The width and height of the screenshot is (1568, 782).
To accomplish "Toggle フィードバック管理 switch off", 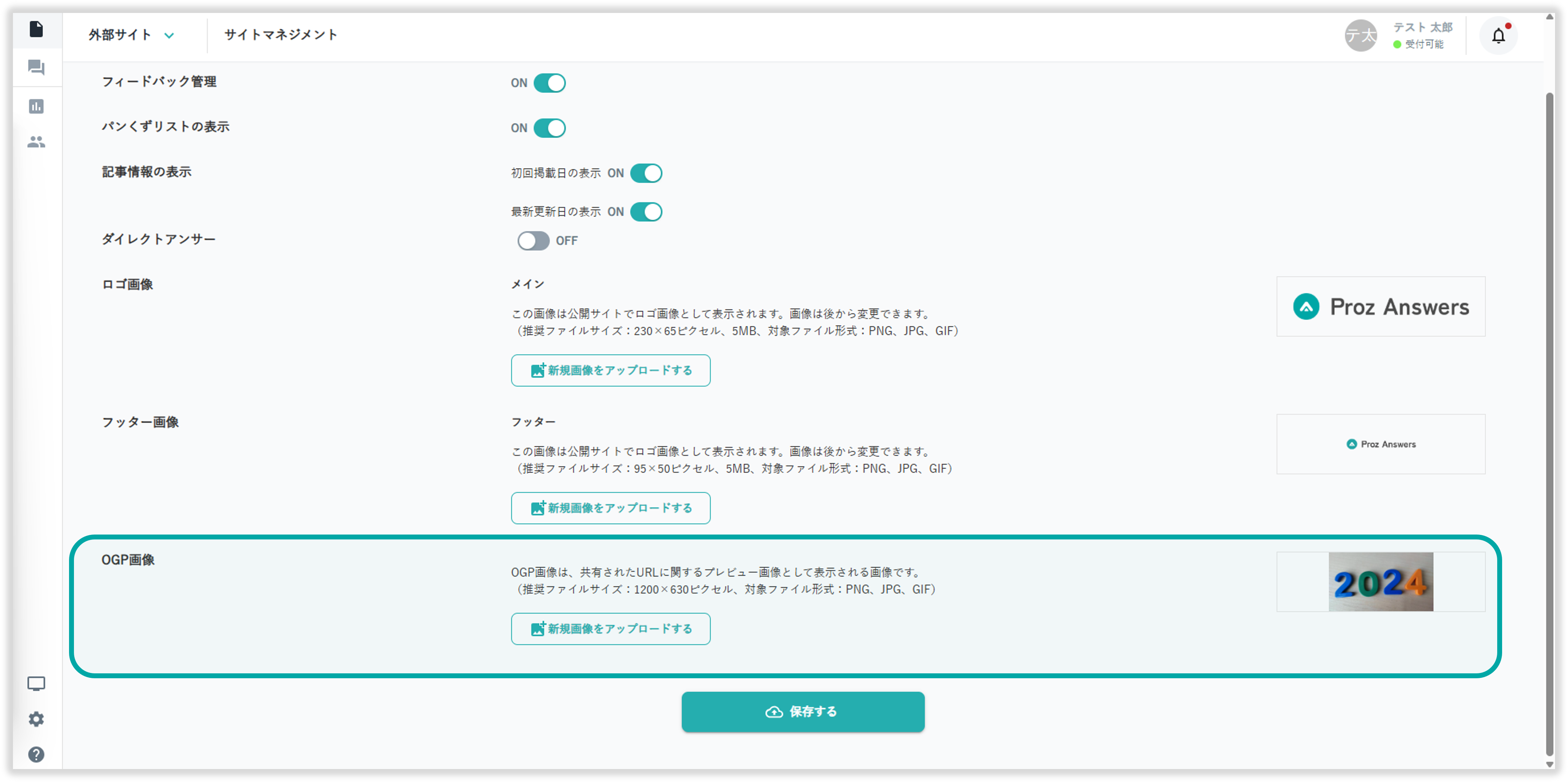I will 549,83.
